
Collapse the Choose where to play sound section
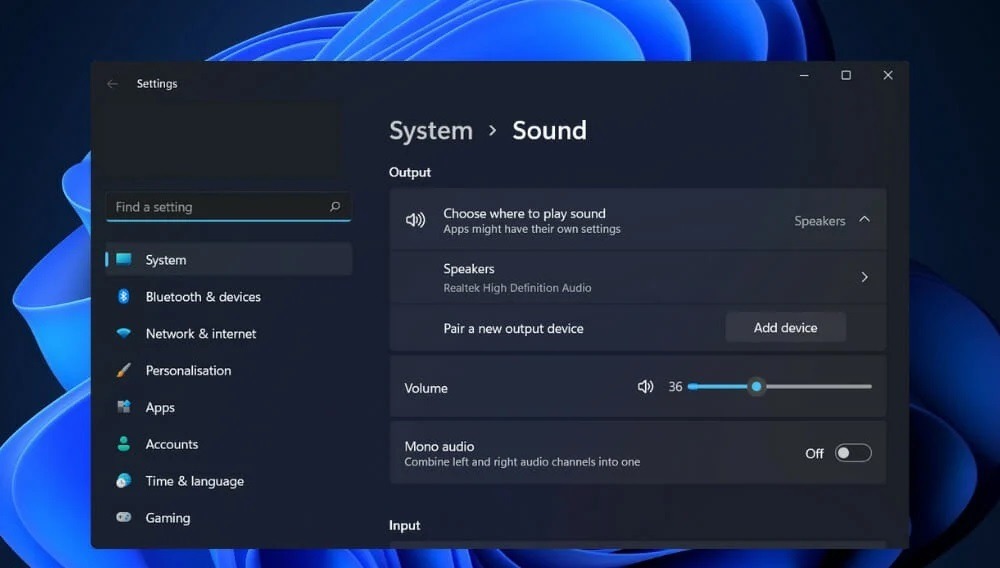864,219
